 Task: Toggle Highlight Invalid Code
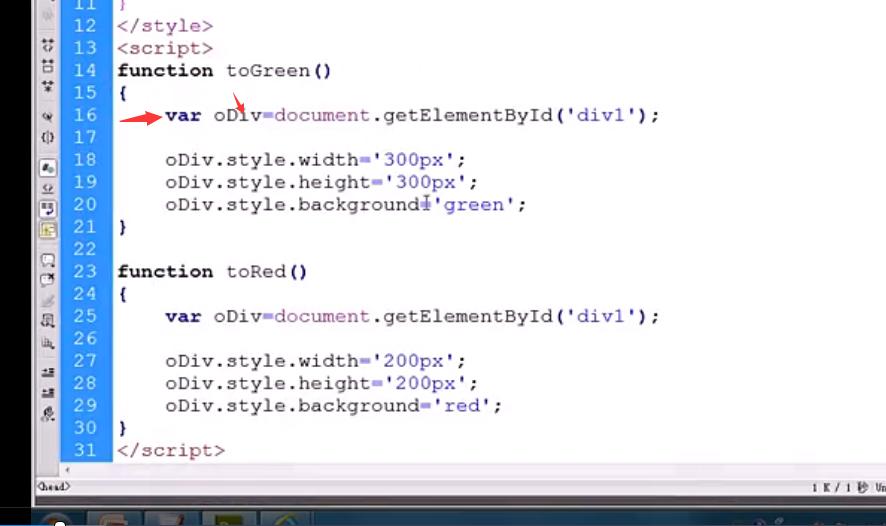pos(48,188)
